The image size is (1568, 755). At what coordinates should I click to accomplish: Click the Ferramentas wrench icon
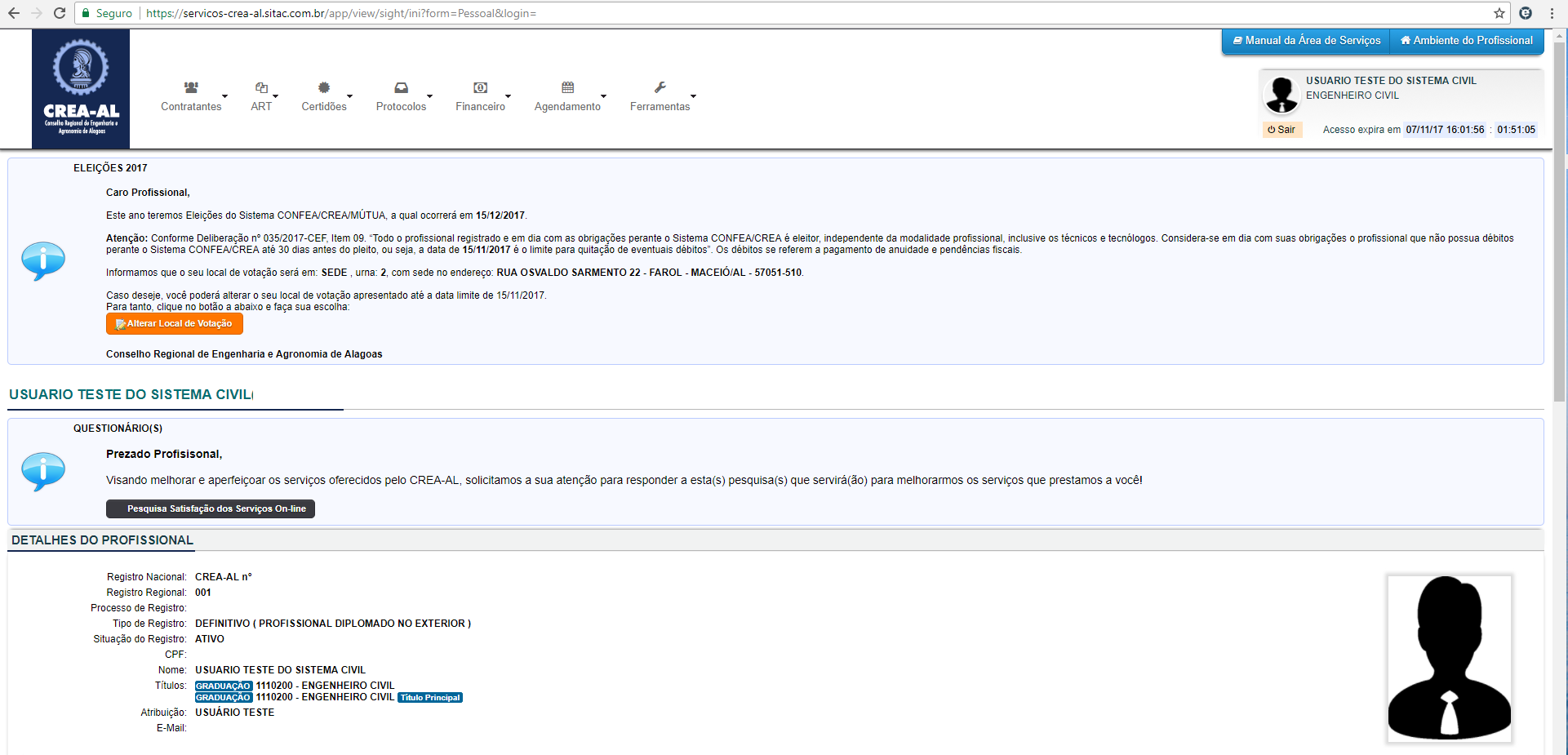coord(660,87)
